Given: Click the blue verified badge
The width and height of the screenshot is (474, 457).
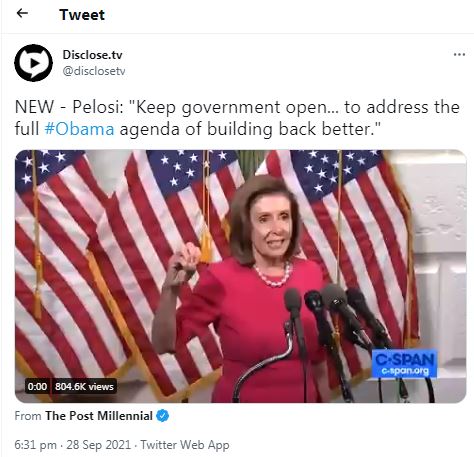Looking at the screenshot, I should pyautogui.click(x=163, y=416).
